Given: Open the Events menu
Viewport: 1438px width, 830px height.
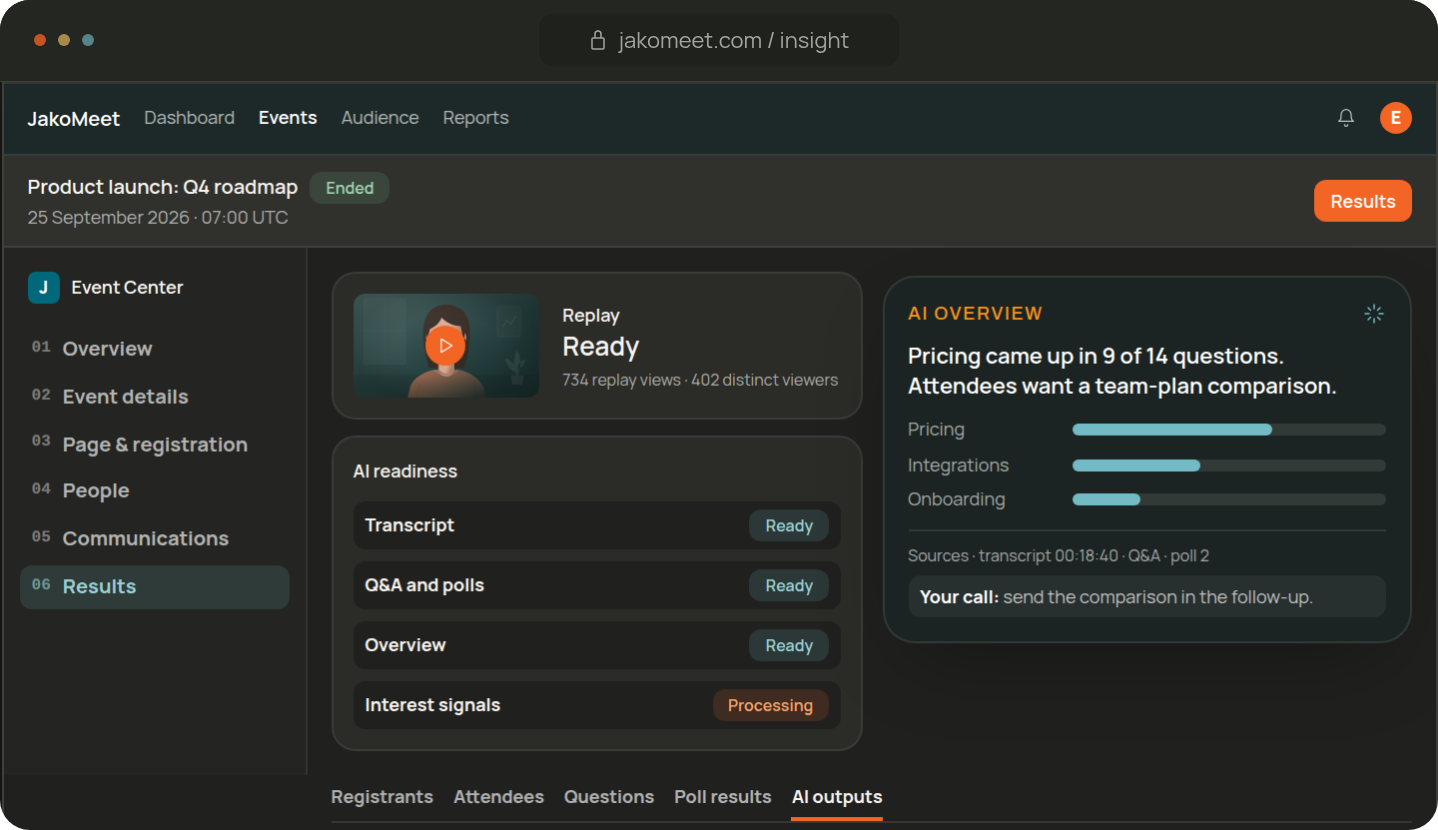Looking at the screenshot, I should (288, 118).
